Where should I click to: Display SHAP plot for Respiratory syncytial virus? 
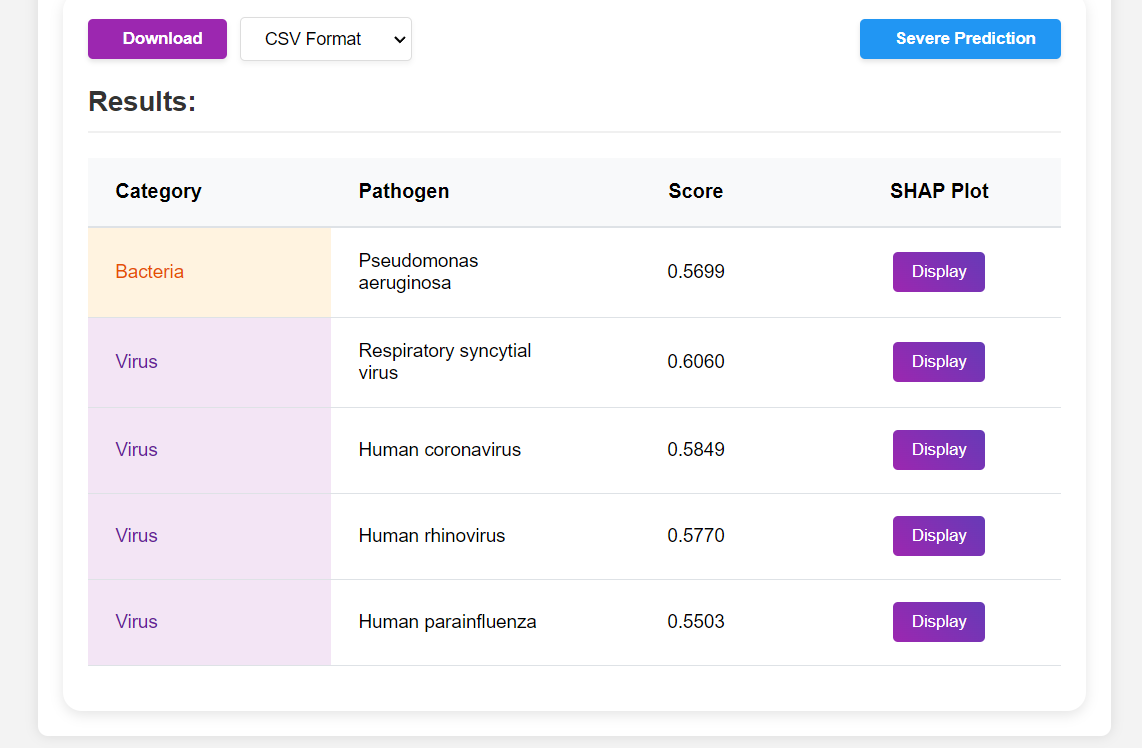[x=938, y=362]
